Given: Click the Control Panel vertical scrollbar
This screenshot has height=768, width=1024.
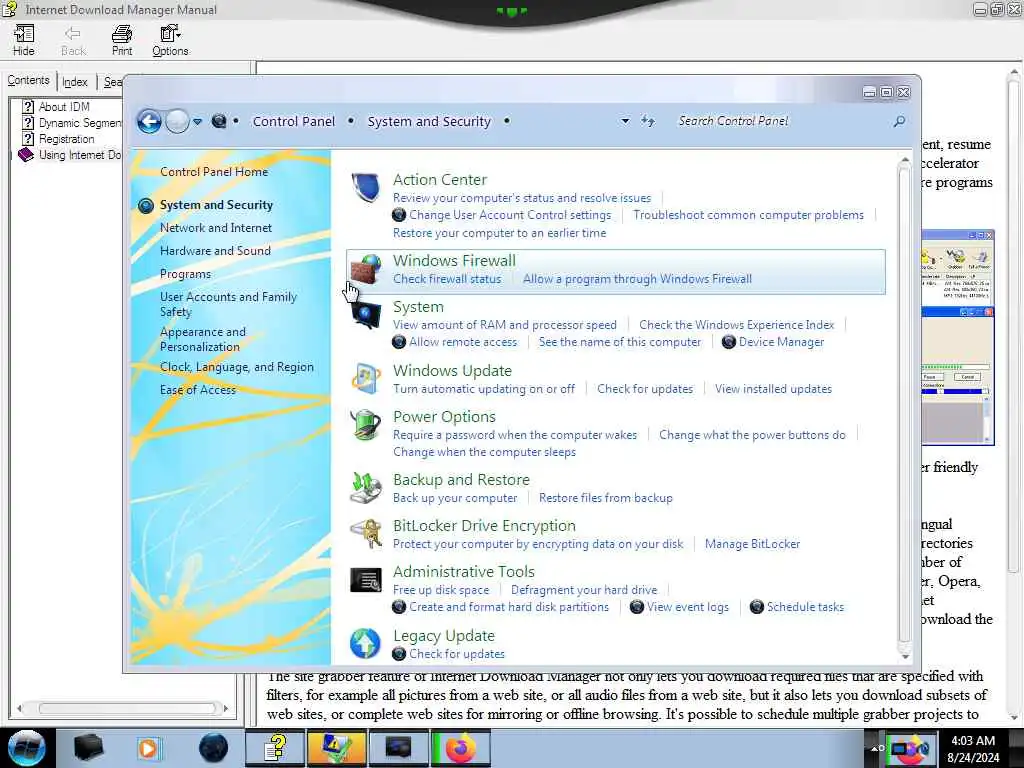Looking at the screenshot, I should (x=904, y=408).
